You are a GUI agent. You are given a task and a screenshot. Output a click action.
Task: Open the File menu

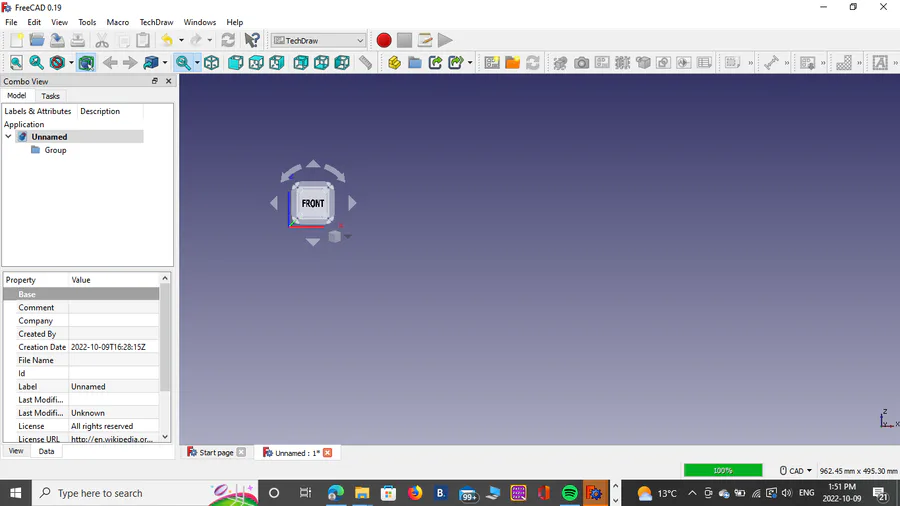tap(11, 22)
